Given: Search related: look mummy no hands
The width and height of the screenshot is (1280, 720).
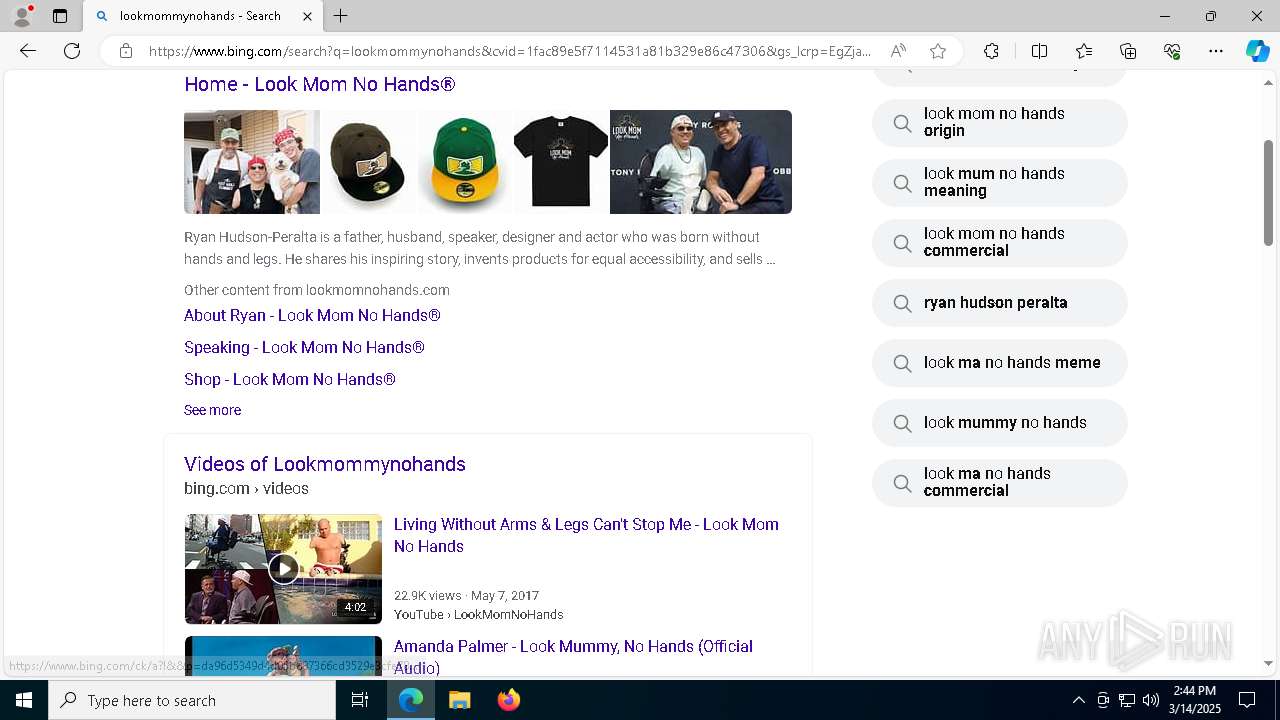Looking at the screenshot, I should pos(1000,423).
